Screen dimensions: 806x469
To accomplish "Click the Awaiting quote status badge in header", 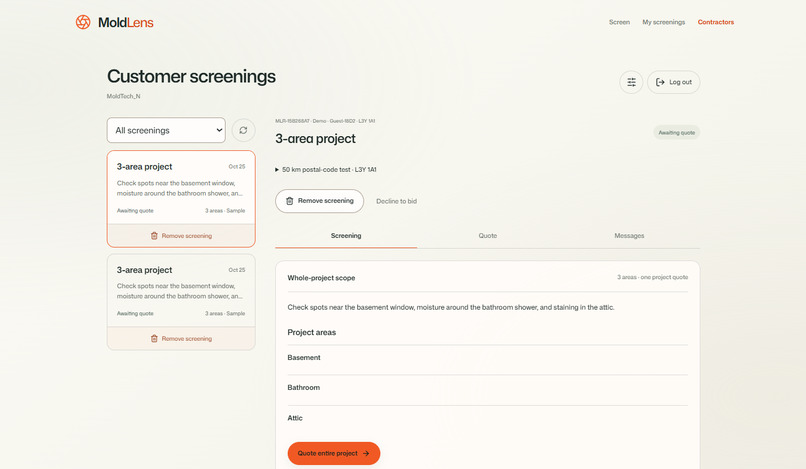I will pos(676,133).
